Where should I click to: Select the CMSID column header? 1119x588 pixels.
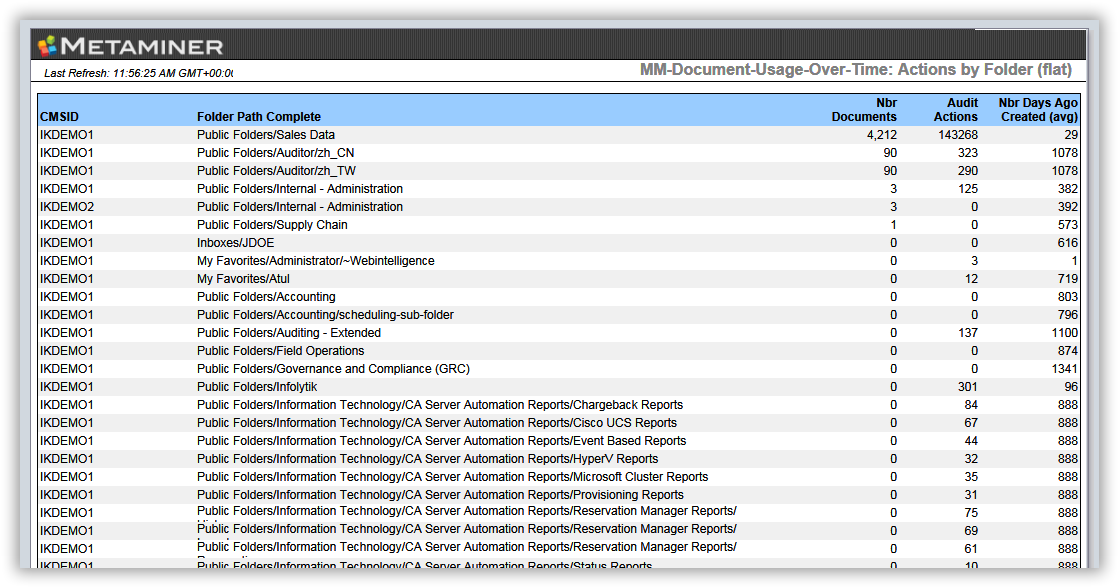point(59,117)
